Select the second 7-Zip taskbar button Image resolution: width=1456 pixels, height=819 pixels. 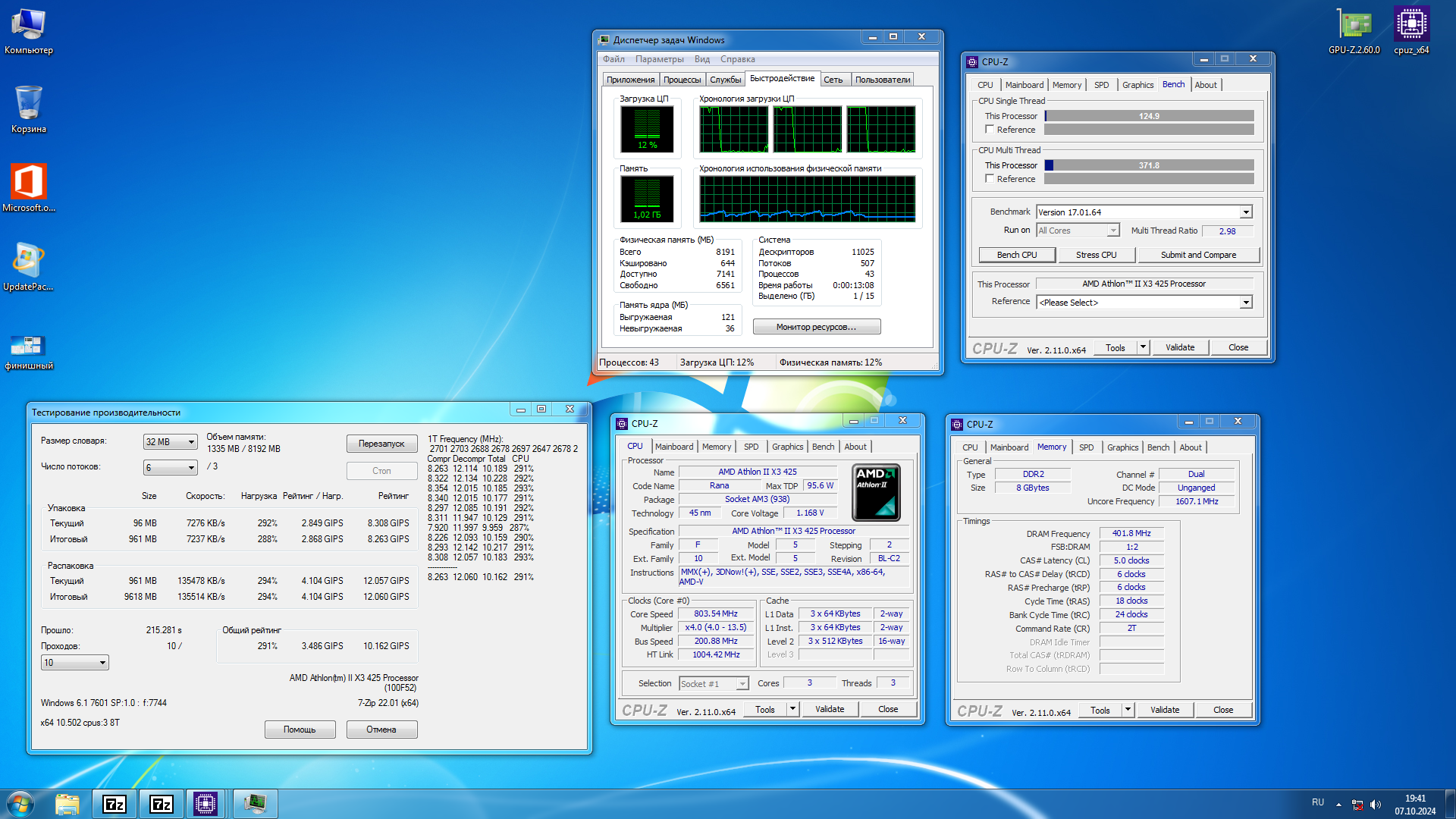(162, 804)
